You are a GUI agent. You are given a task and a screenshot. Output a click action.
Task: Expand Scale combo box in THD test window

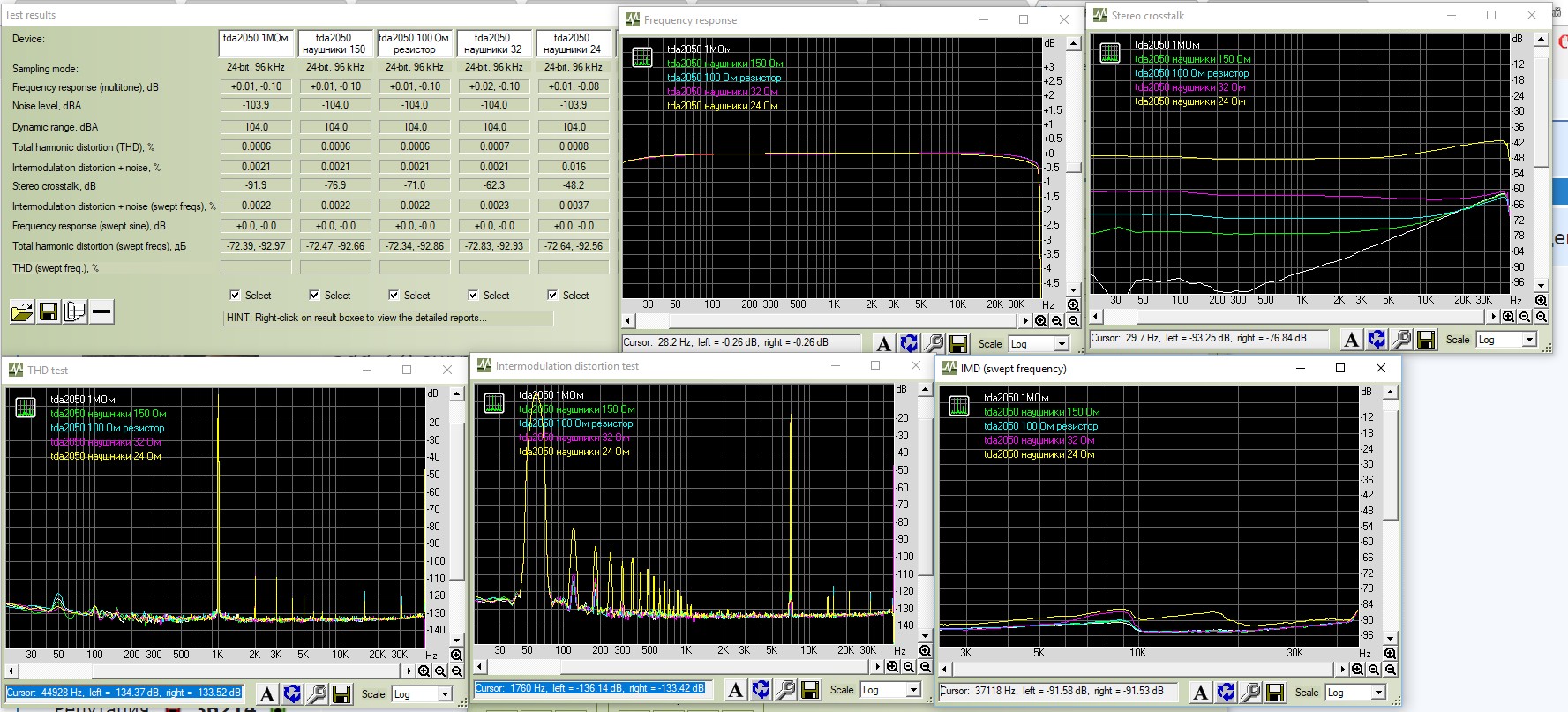pyautogui.click(x=445, y=694)
